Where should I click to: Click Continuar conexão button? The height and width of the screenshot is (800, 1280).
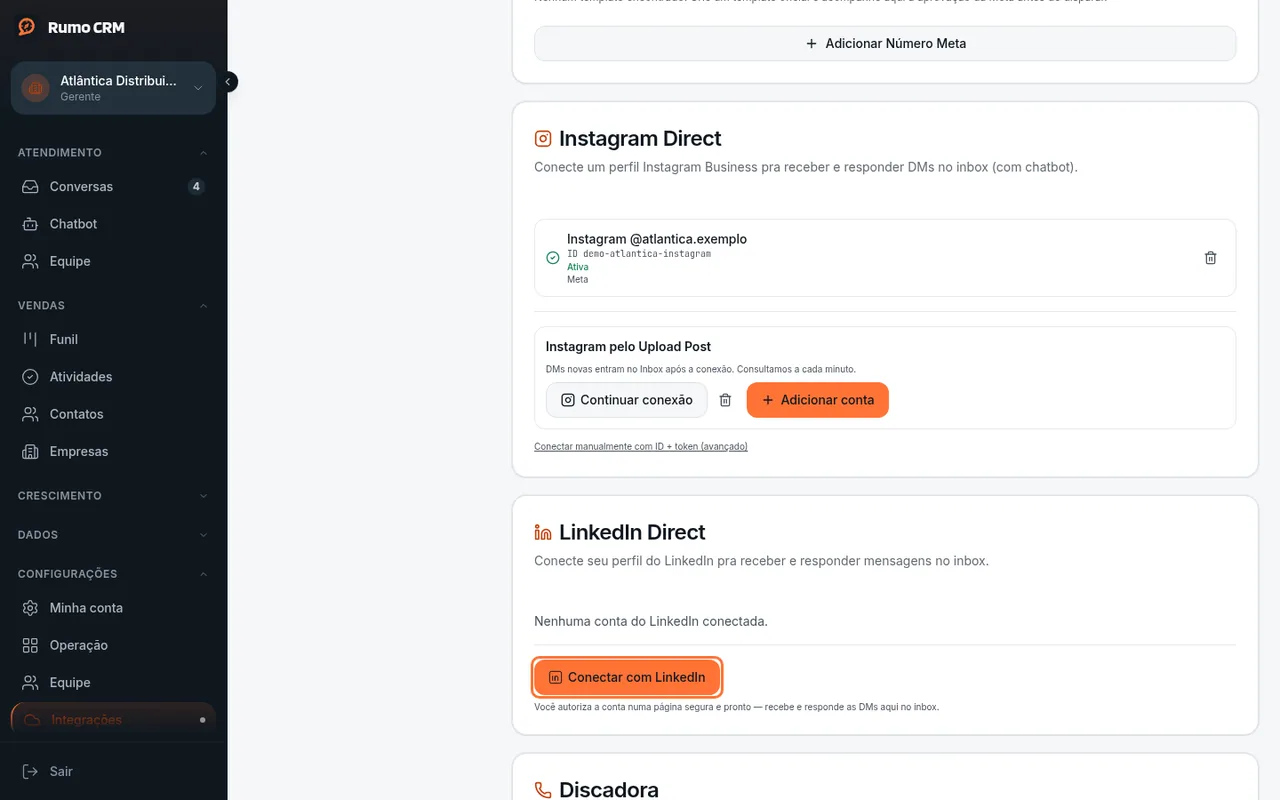[x=627, y=400]
